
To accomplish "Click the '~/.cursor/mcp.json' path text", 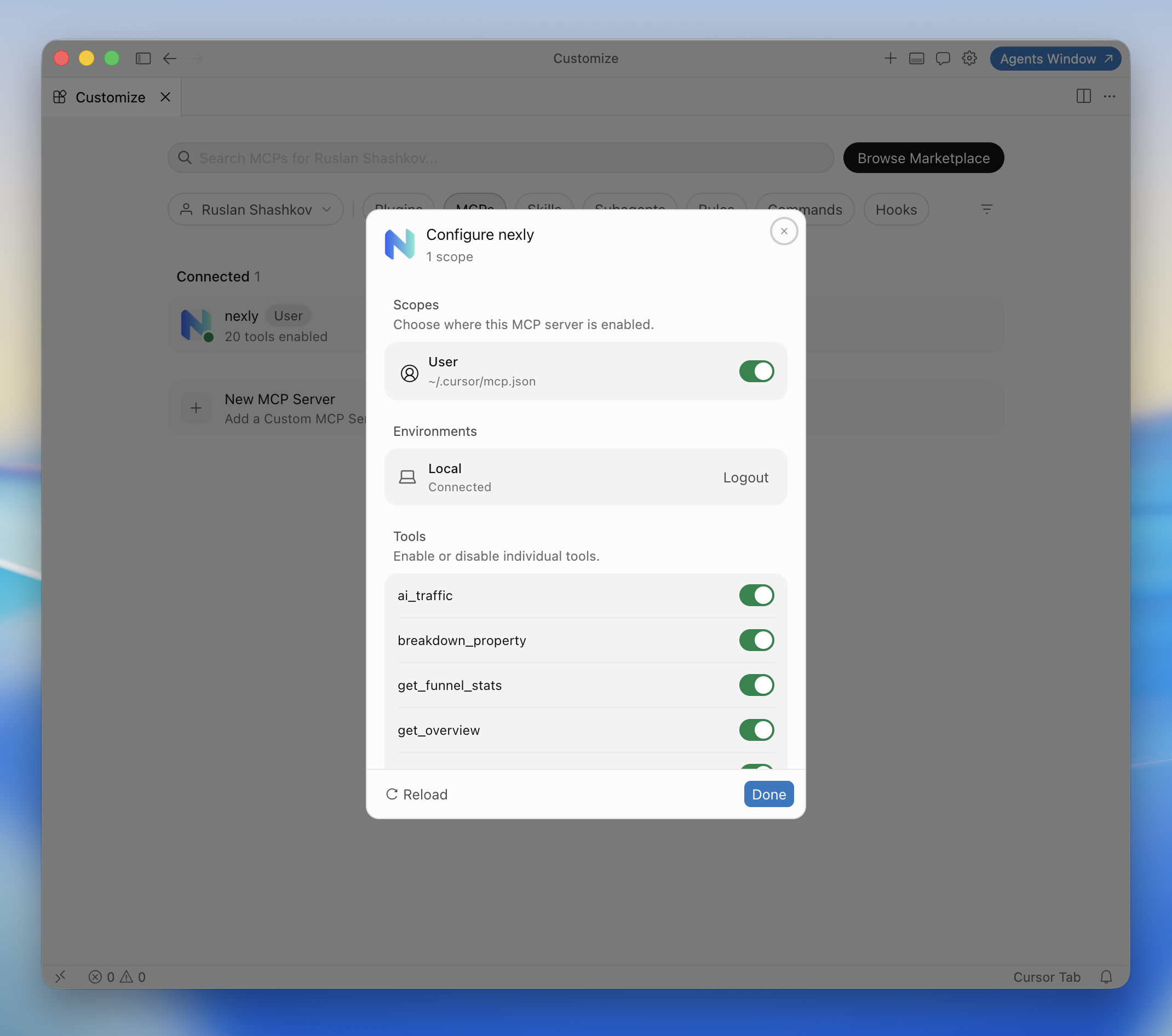I will [481, 381].
